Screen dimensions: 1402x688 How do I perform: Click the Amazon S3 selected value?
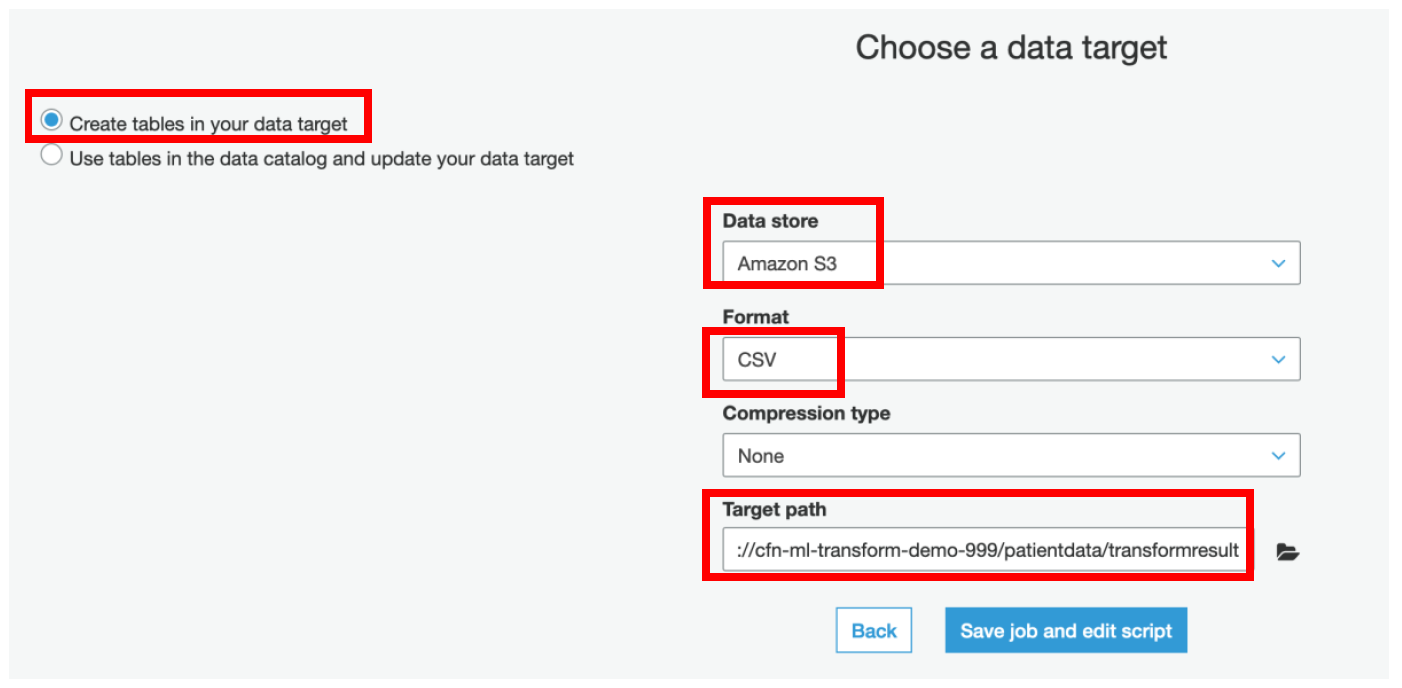[788, 264]
